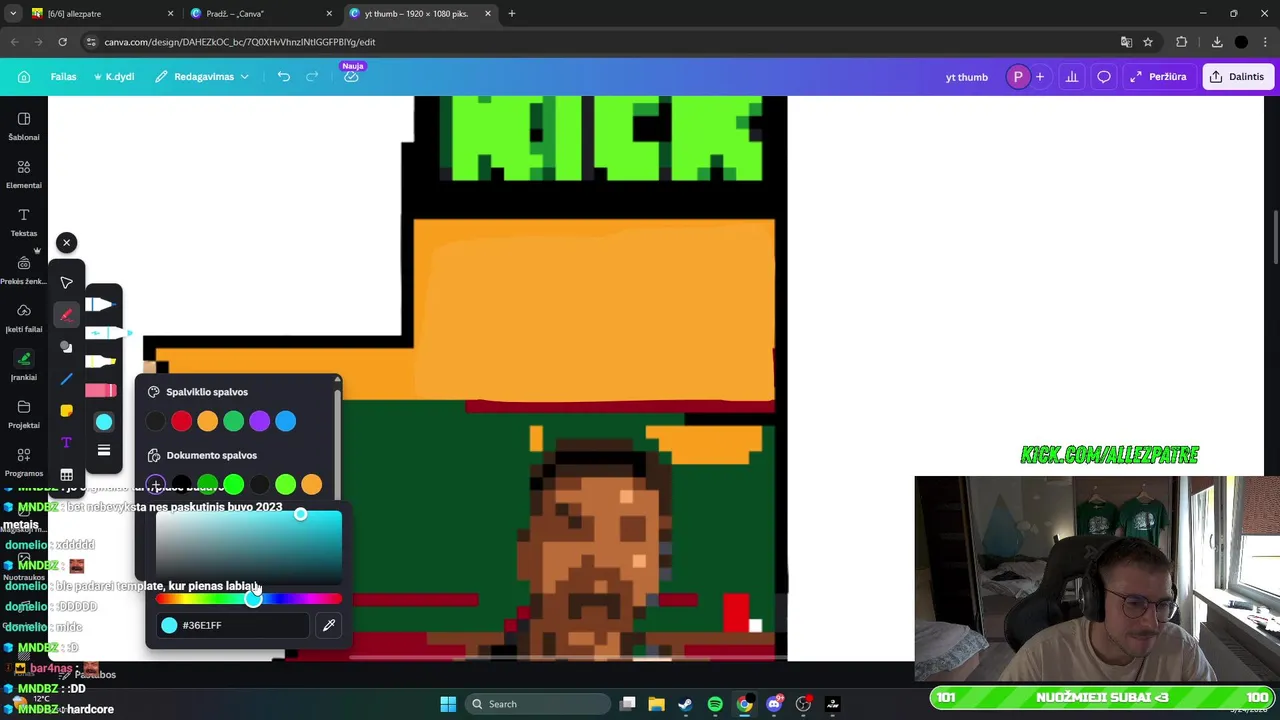Open the Chrome extensions puzzle icon

coord(1182,42)
